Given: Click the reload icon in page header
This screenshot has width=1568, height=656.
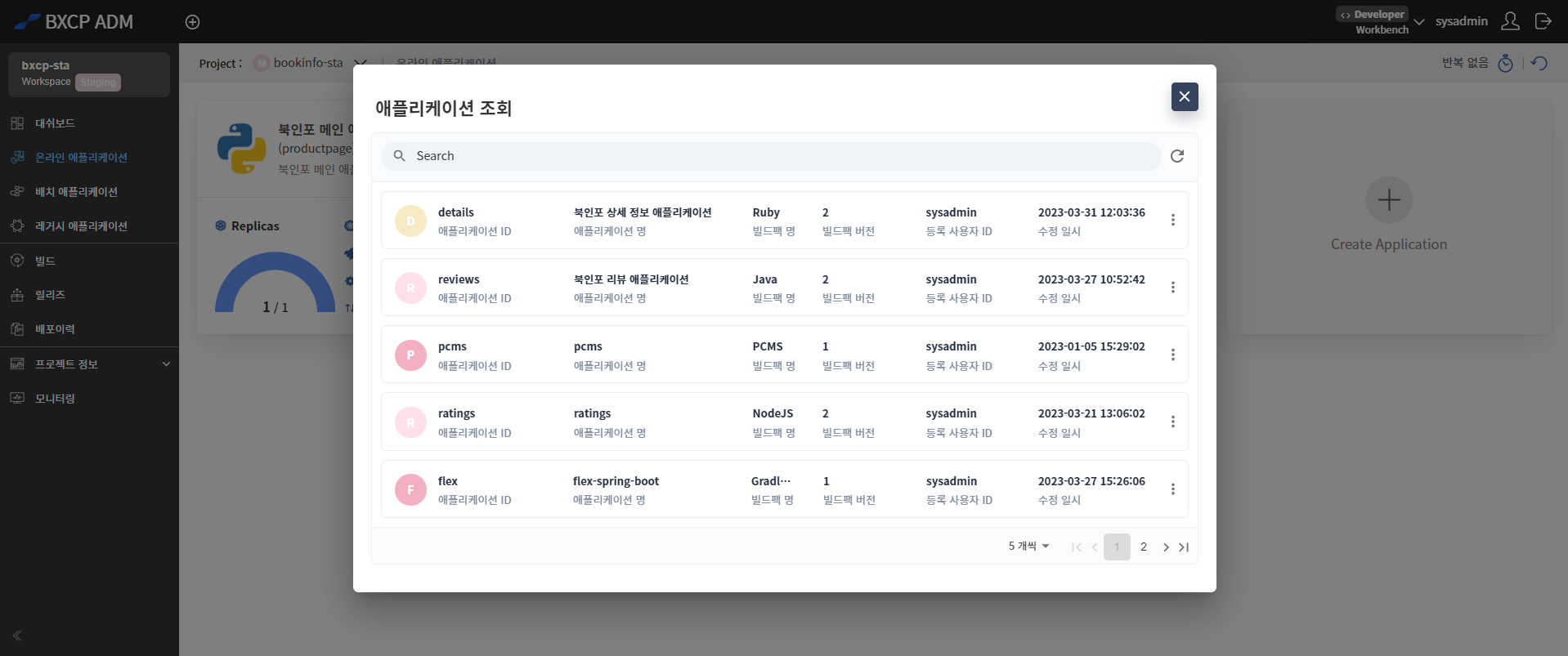Looking at the screenshot, I should pos(1539,63).
